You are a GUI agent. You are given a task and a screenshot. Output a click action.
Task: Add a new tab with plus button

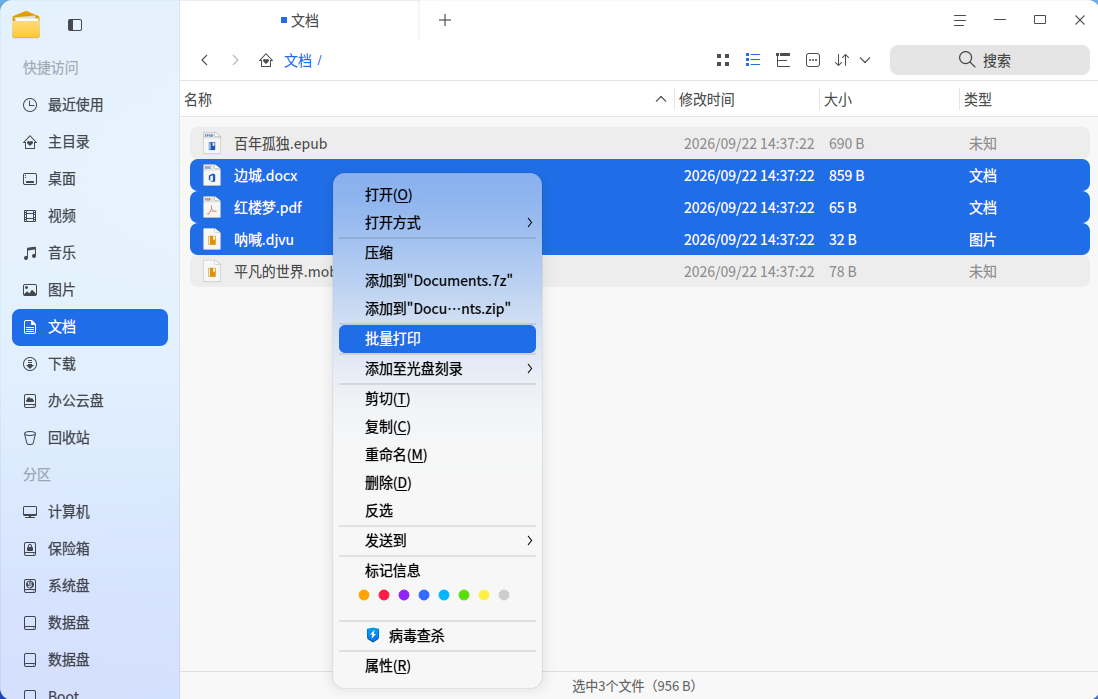(445, 20)
